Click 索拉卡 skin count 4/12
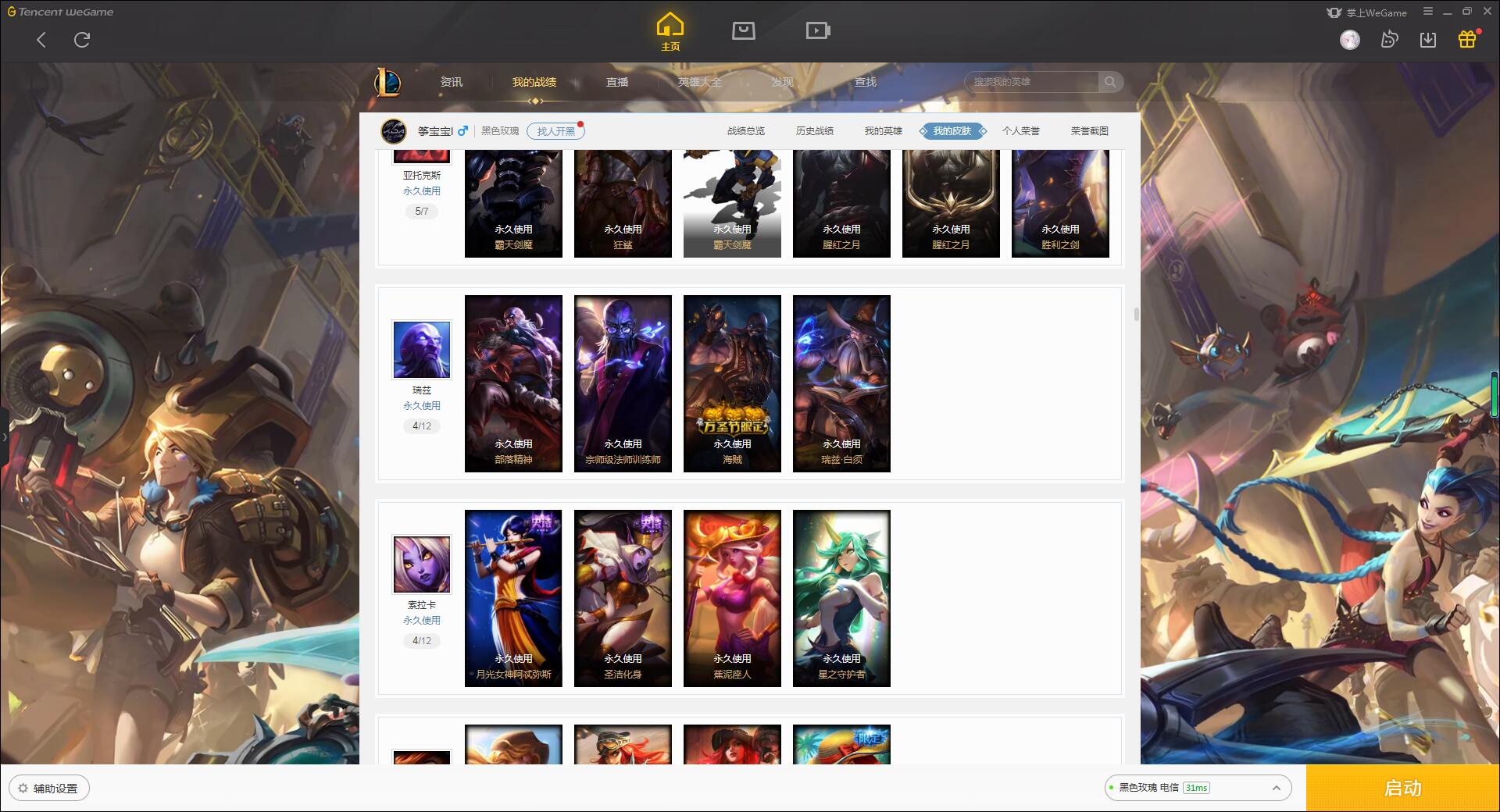 coord(422,641)
